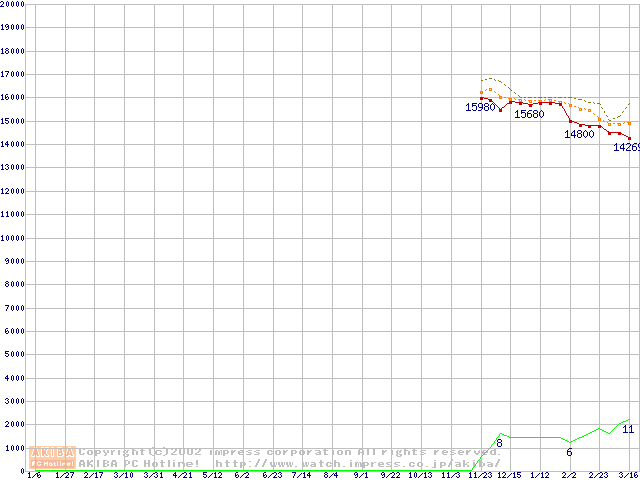Select the 12/15 date on x-axis
Viewport: 640px width, 480px height.
(510, 475)
